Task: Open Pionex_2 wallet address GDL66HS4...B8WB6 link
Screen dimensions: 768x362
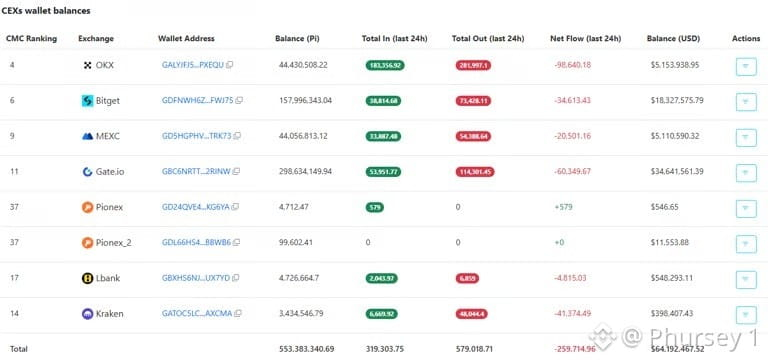Action: tap(196, 242)
